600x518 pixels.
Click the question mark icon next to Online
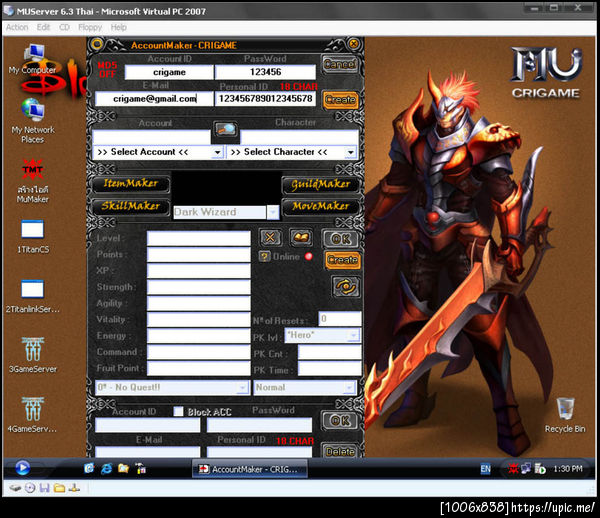[x=264, y=256]
